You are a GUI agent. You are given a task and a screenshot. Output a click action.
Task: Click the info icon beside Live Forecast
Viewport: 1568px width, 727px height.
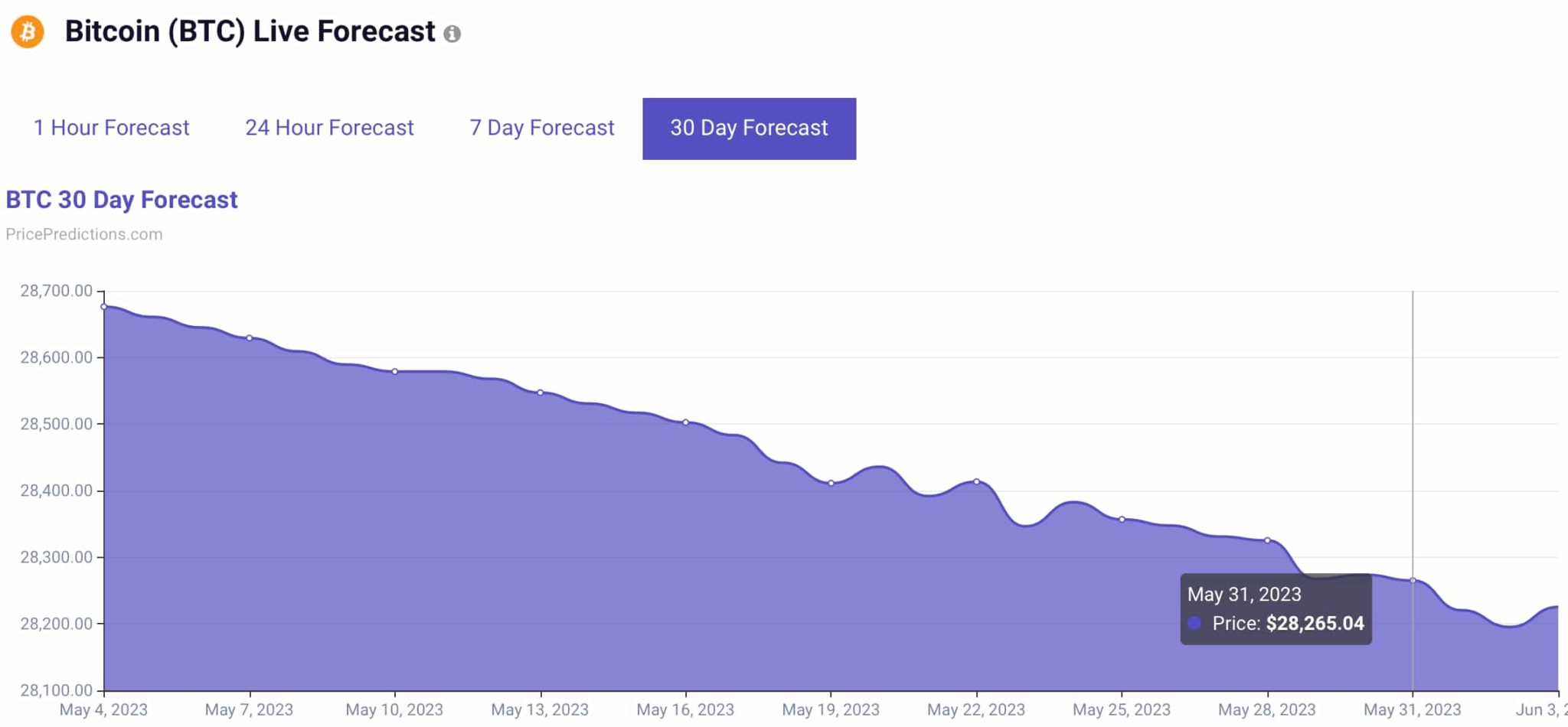tap(452, 34)
